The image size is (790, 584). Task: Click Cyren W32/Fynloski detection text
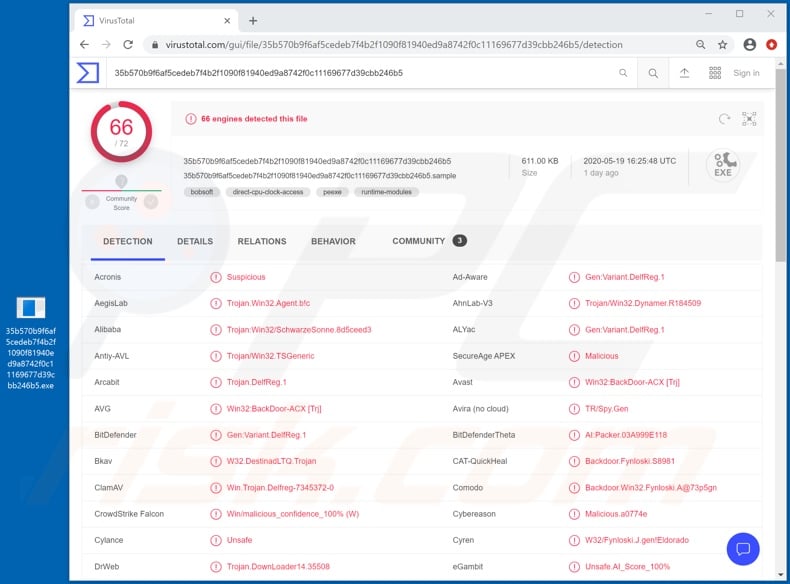point(637,540)
